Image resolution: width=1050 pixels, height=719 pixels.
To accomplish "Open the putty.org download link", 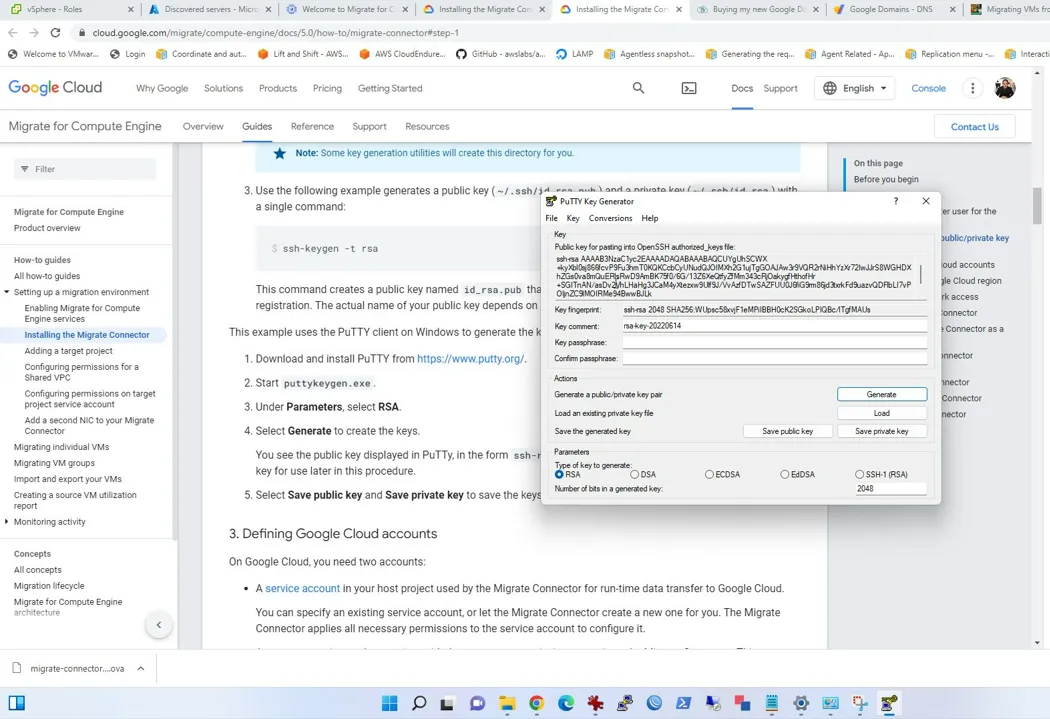I will click(x=470, y=359).
